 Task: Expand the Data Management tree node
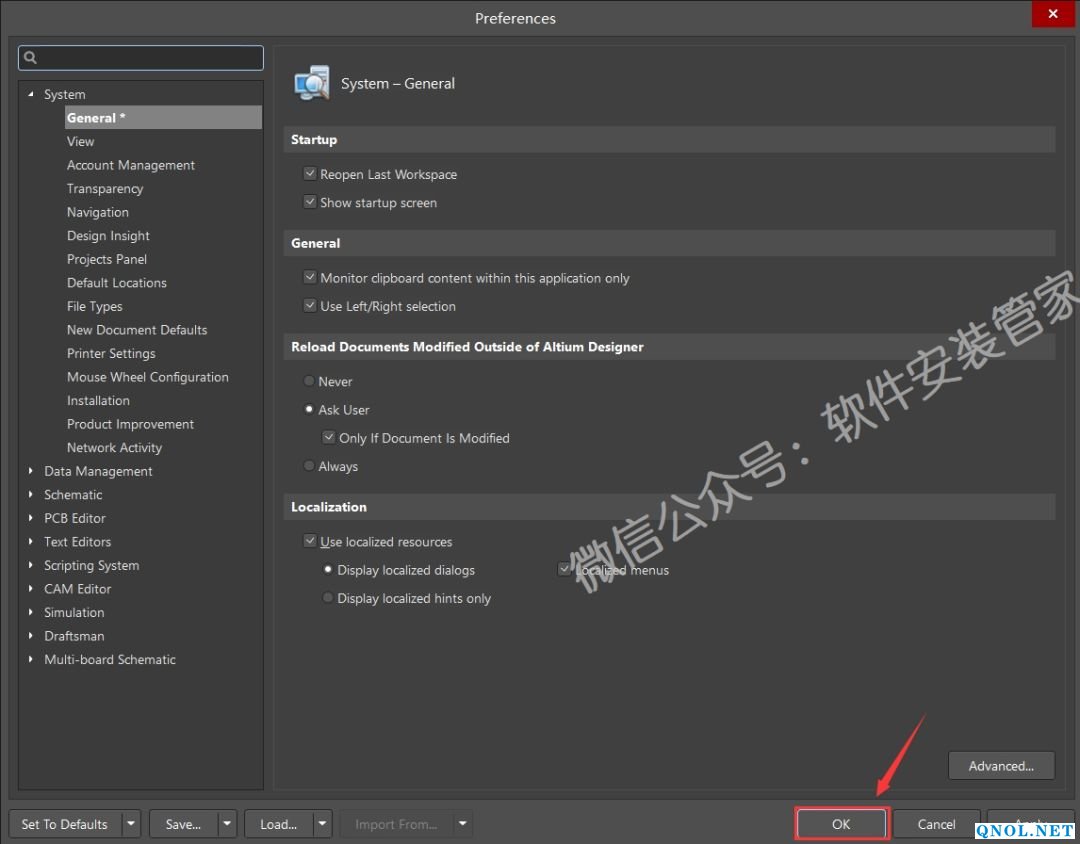[31, 471]
